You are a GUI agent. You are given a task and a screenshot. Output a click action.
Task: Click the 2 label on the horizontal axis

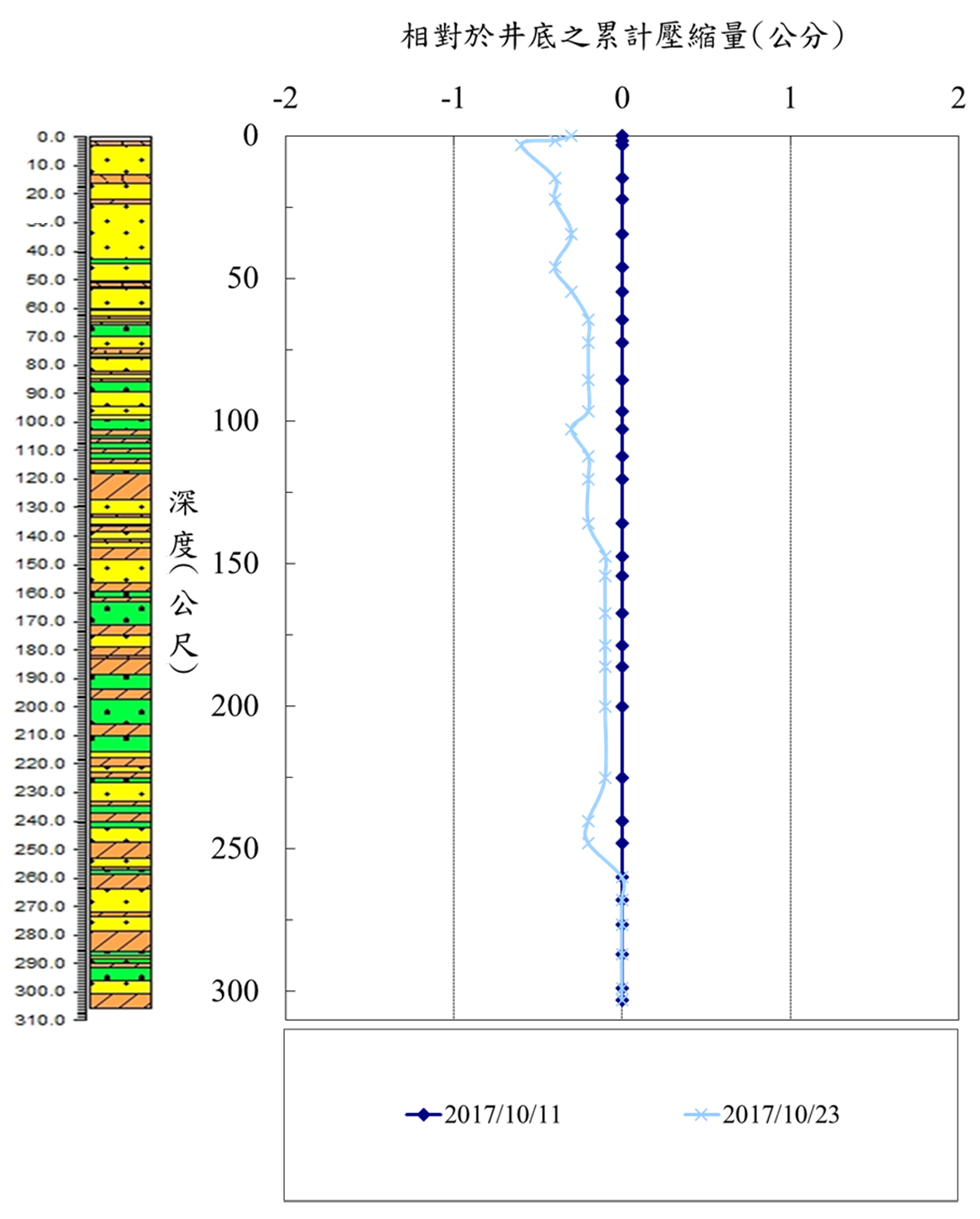click(x=958, y=99)
